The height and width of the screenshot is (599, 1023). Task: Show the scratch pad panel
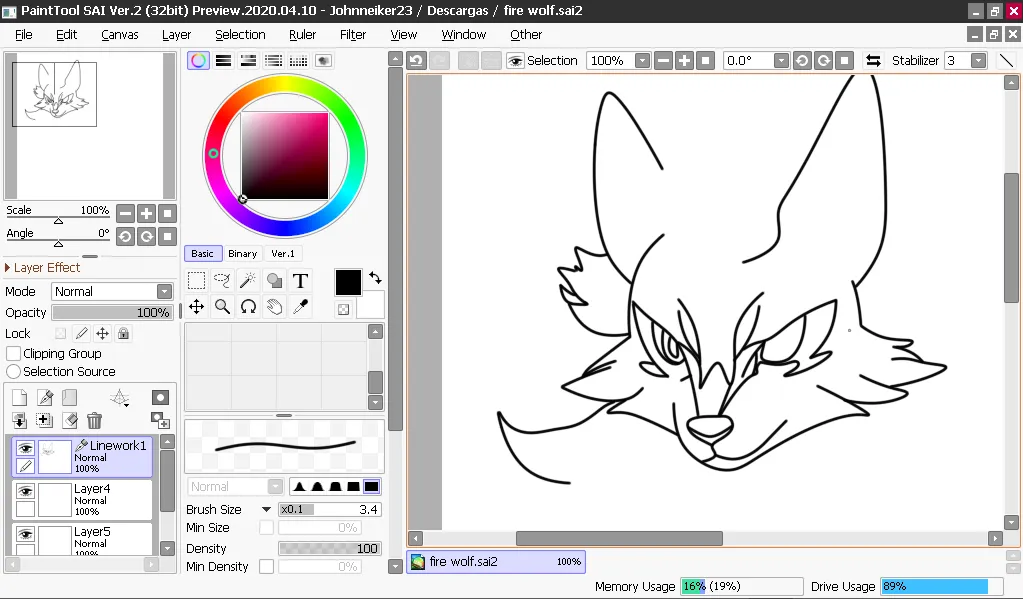point(323,61)
